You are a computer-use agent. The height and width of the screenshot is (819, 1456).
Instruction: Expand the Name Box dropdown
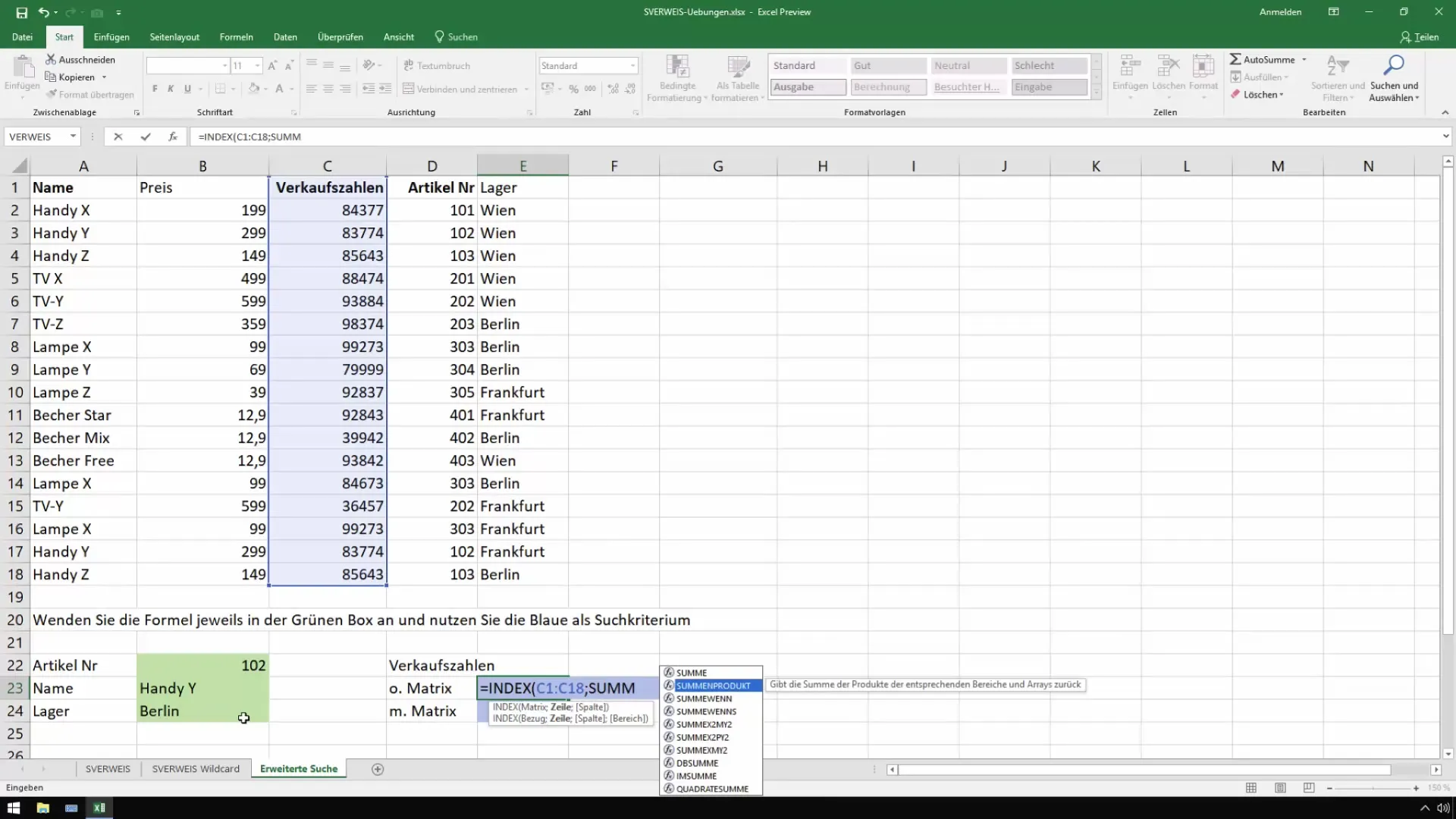pyautogui.click(x=73, y=136)
